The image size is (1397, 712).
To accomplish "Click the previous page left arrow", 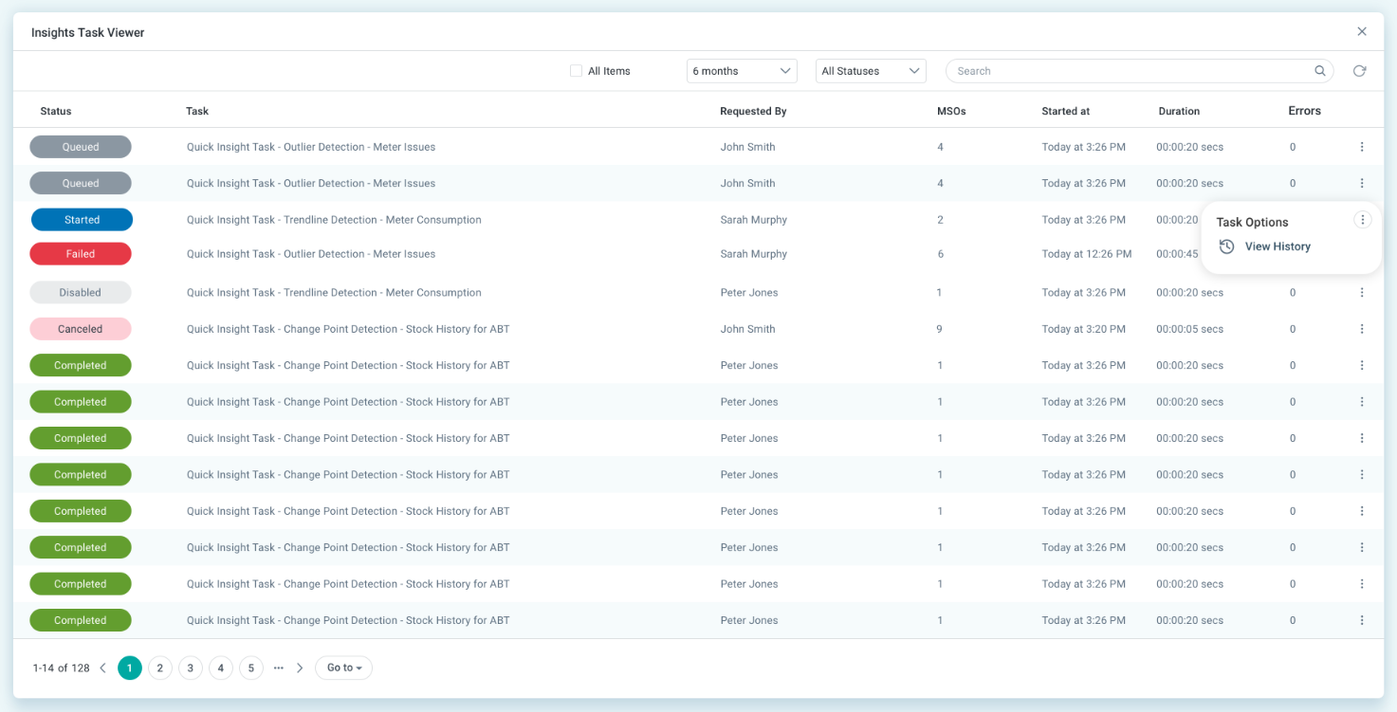I will (103, 668).
